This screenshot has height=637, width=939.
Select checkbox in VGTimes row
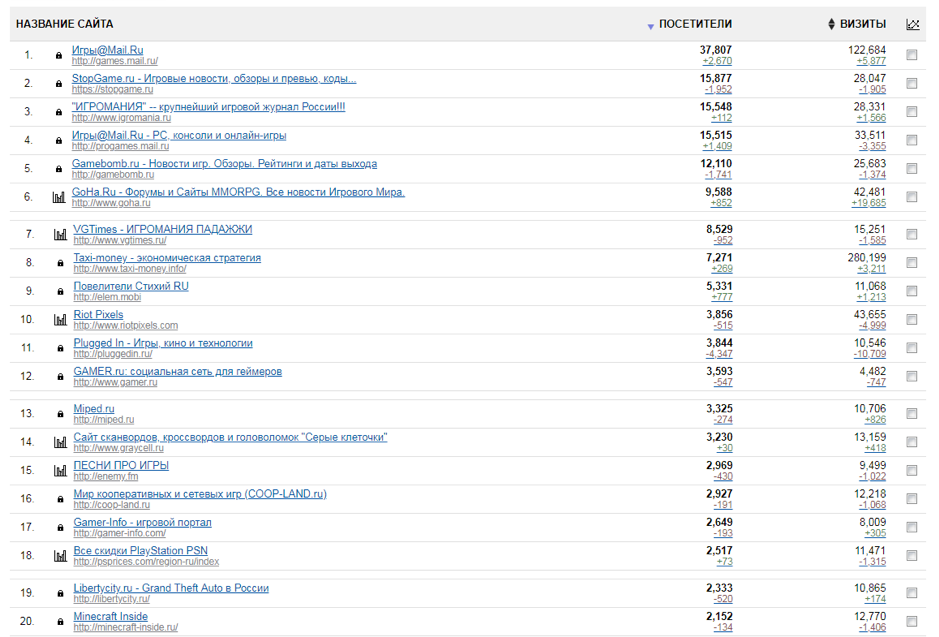(911, 234)
